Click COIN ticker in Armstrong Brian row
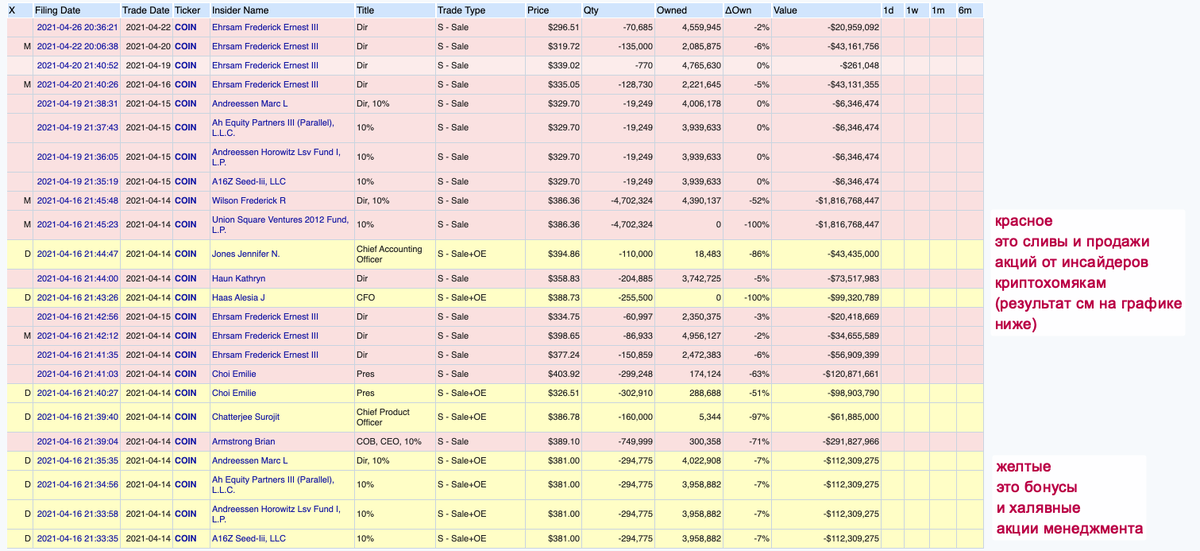1200x551 pixels. (185, 441)
